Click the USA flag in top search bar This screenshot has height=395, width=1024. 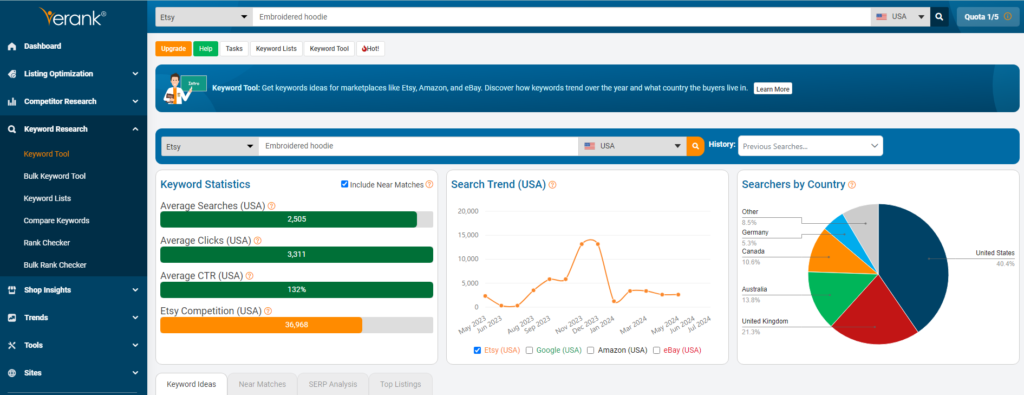pyautogui.click(x=882, y=17)
